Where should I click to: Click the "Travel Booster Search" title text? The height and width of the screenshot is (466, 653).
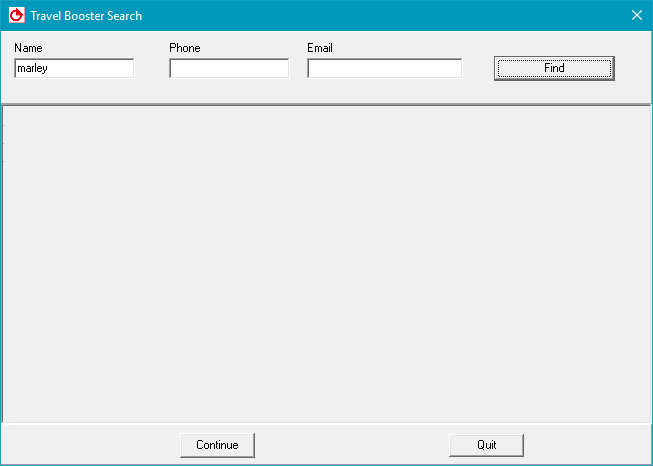click(x=86, y=16)
